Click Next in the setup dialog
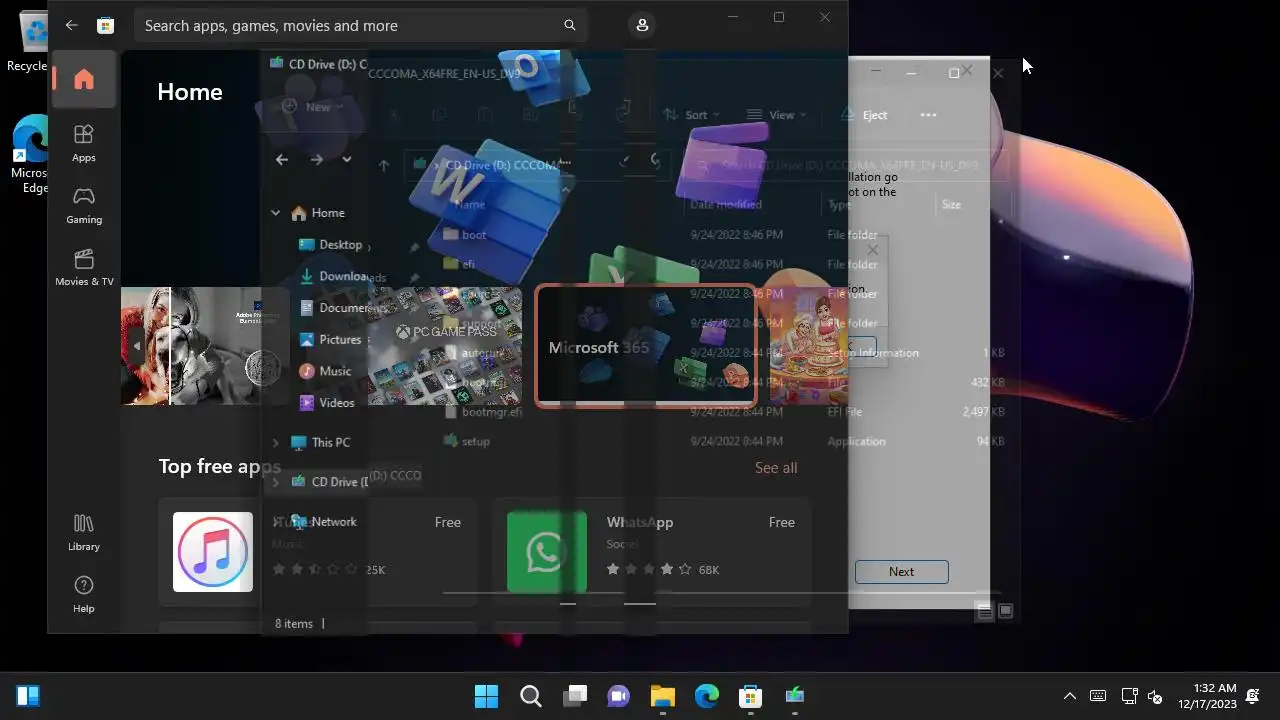1280x720 pixels. (x=901, y=572)
